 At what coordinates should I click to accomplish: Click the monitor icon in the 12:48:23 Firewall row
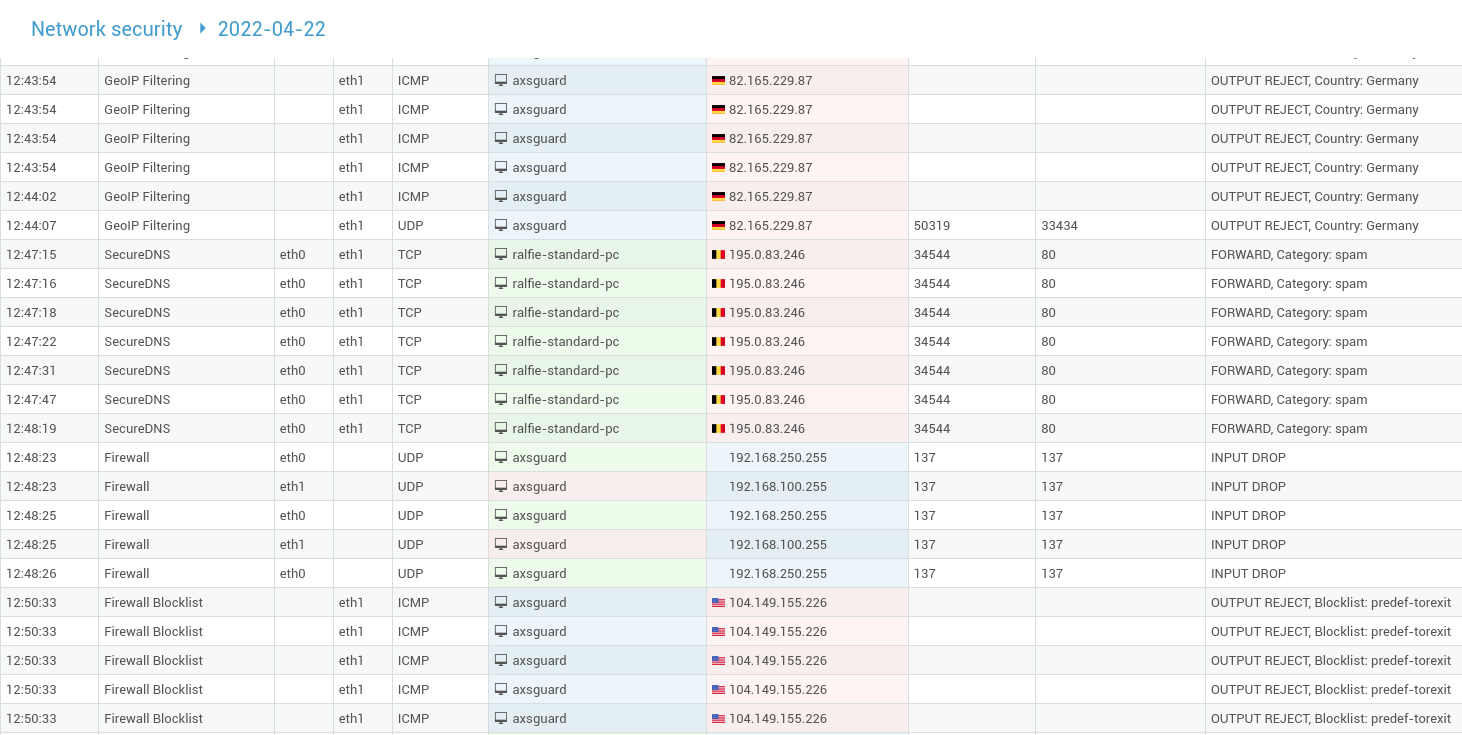(x=500, y=457)
